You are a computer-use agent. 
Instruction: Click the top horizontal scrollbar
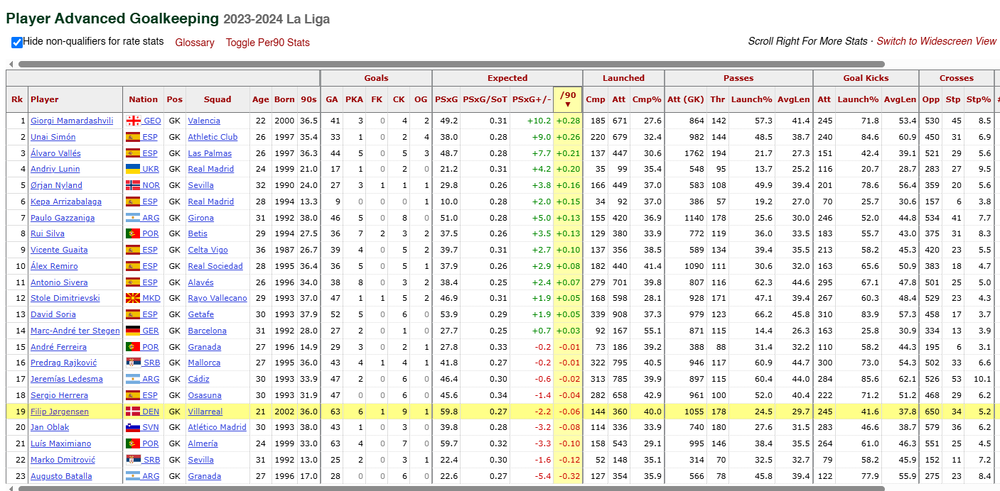click(x=451, y=64)
